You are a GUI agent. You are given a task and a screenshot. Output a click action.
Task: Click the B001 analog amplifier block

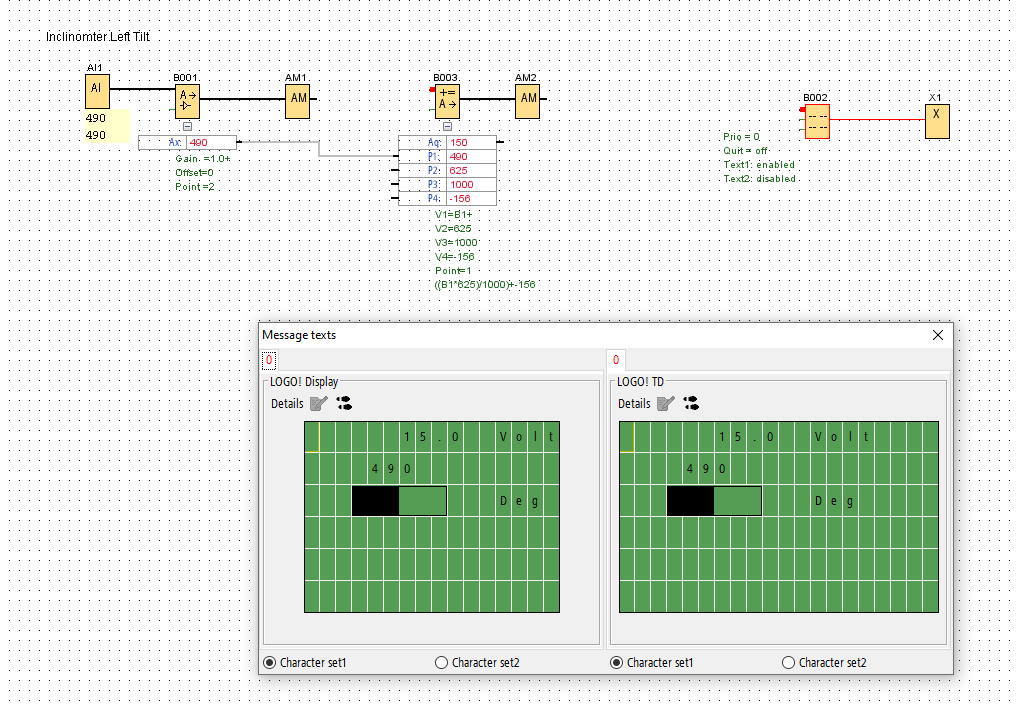[x=187, y=101]
